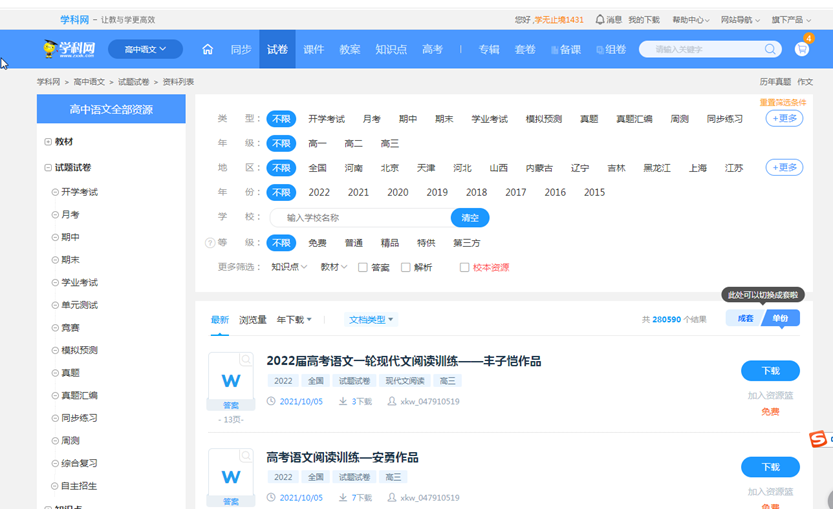Expand the 文档类型 dropdown
833x509 pixels.
point(371,320)
